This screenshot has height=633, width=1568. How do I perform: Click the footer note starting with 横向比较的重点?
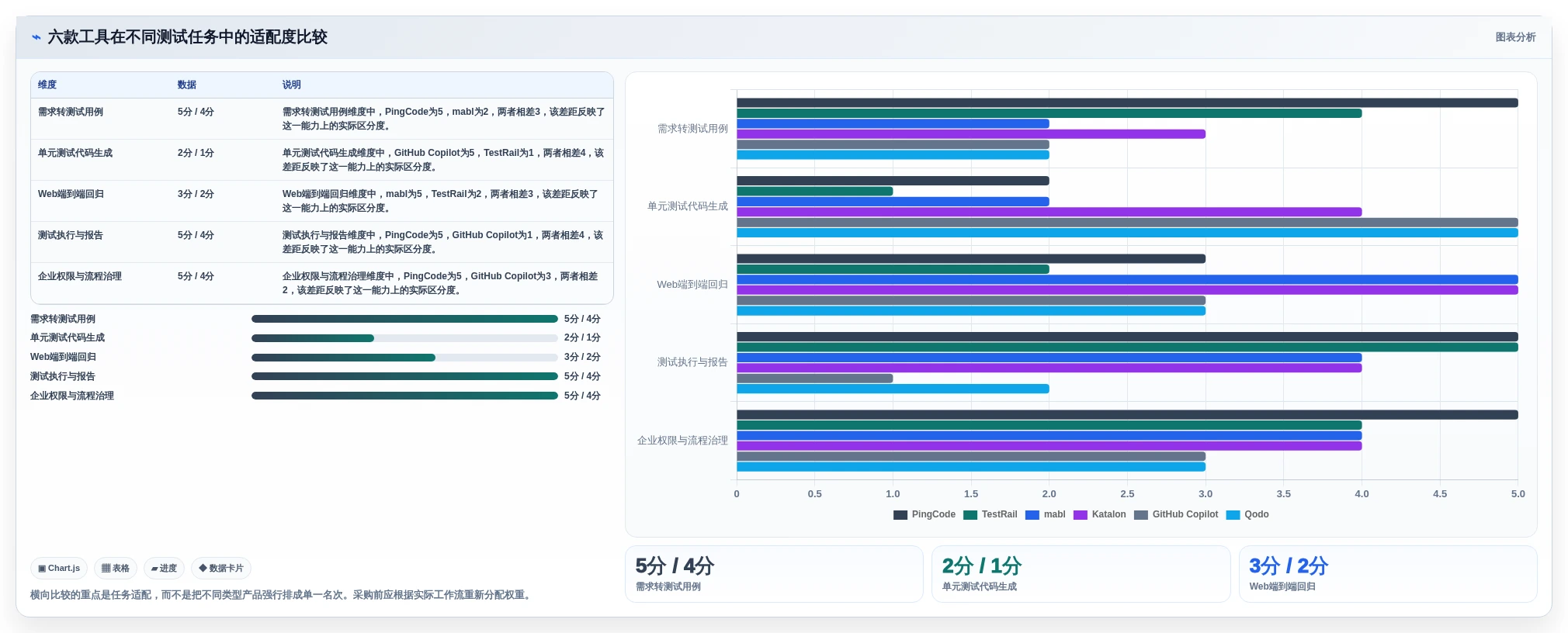coord(283,595)
